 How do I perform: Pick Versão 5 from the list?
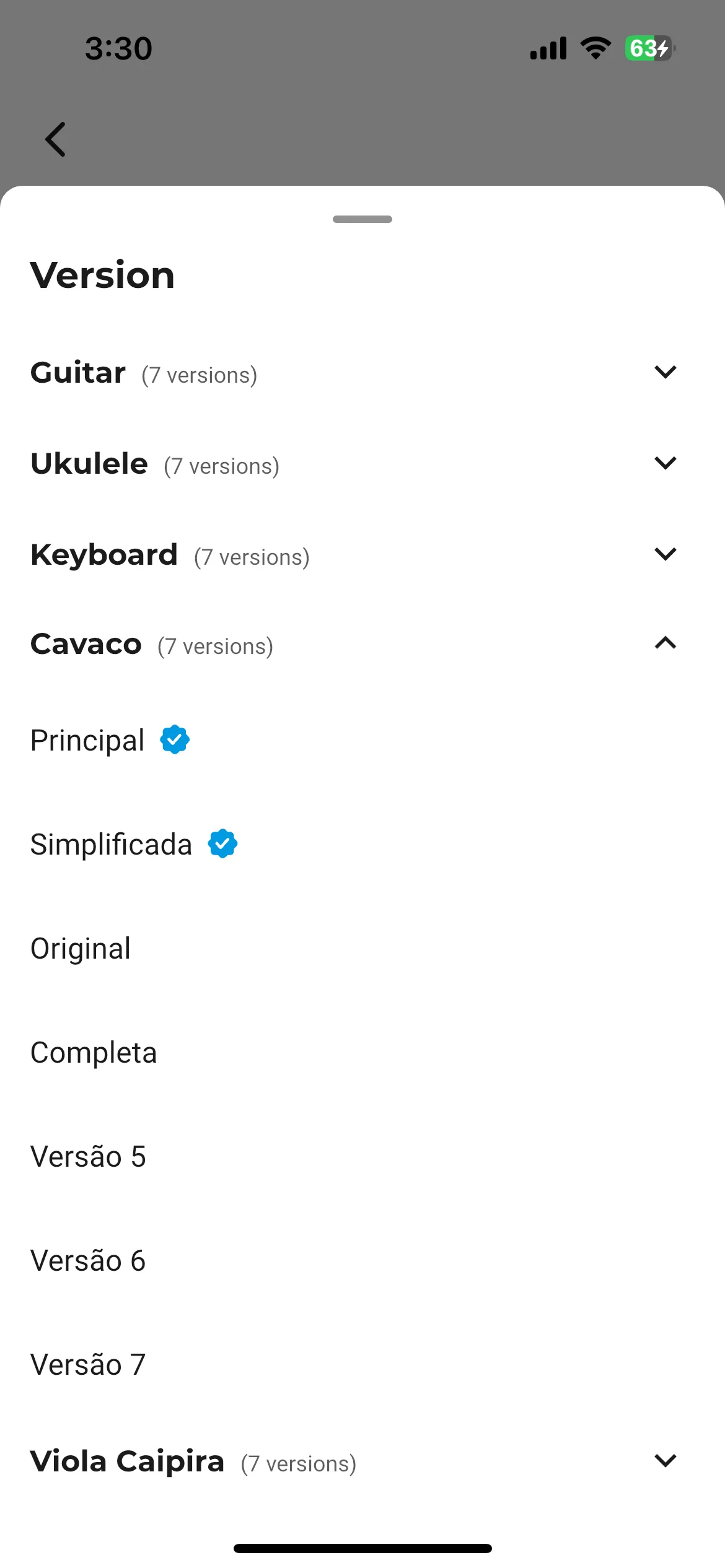362,1156
